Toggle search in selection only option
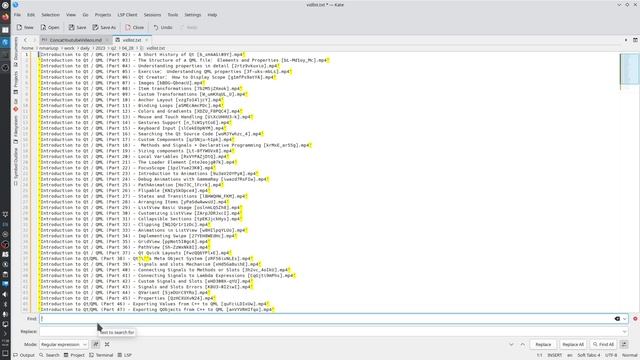 coord(107,344)
